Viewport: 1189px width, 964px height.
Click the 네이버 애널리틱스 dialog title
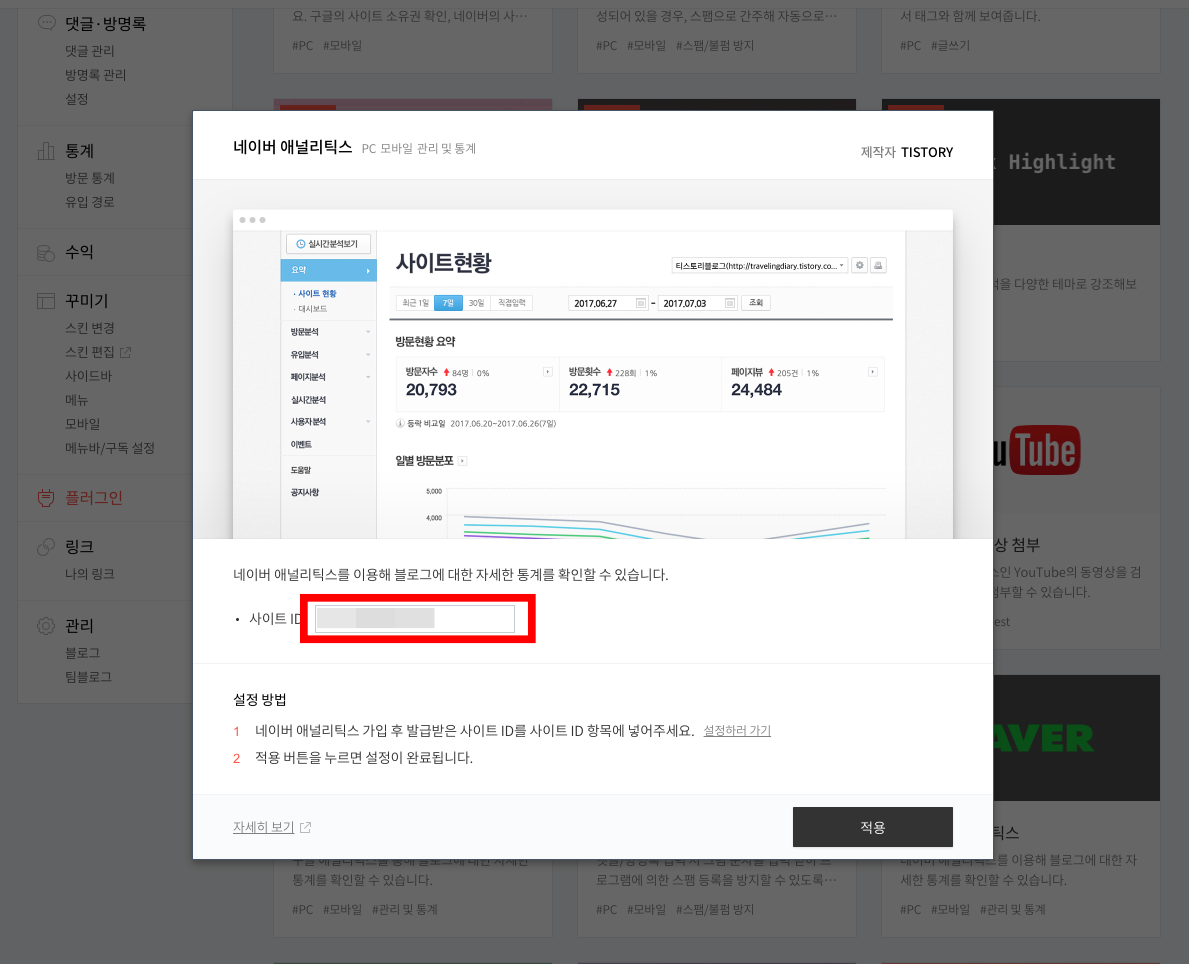tap(293, 147)
